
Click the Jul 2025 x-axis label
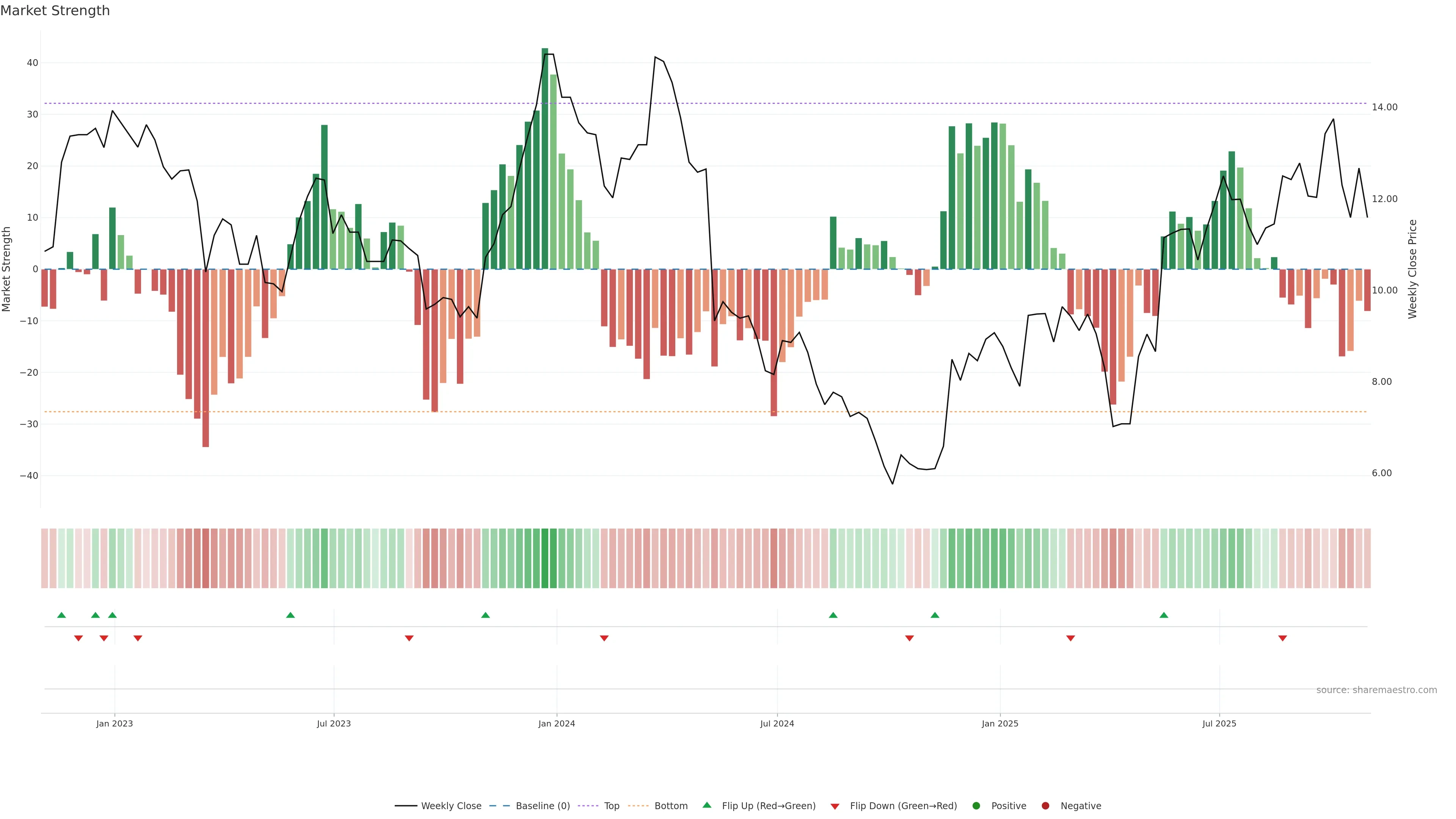tap(1219, 723)
